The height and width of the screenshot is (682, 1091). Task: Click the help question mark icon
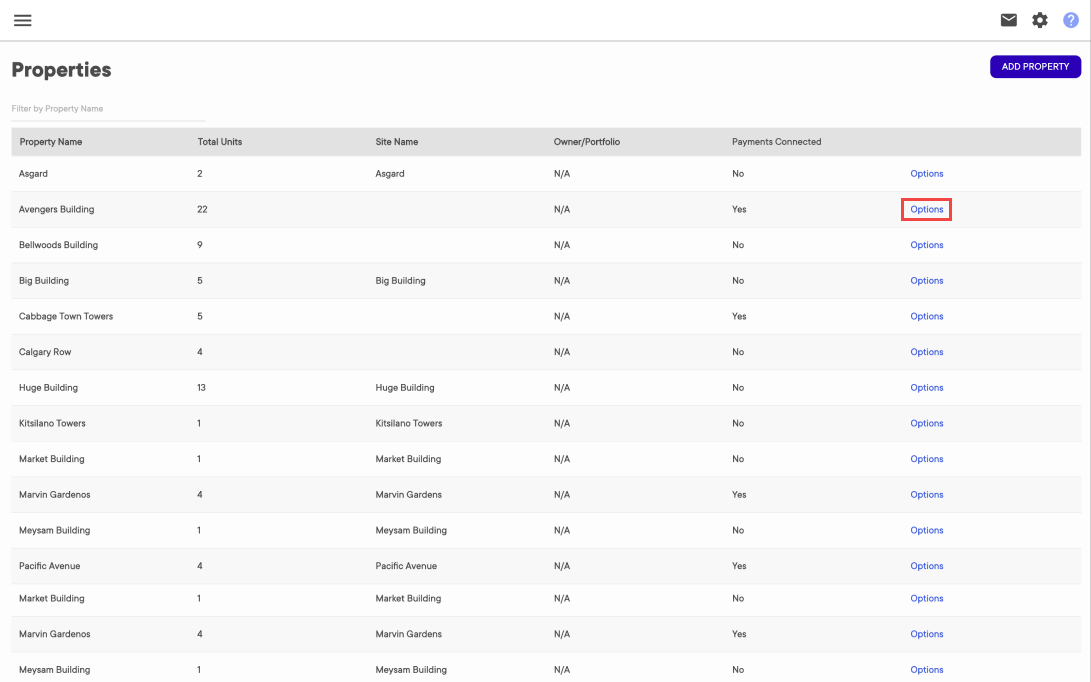tap(1069, 19)
